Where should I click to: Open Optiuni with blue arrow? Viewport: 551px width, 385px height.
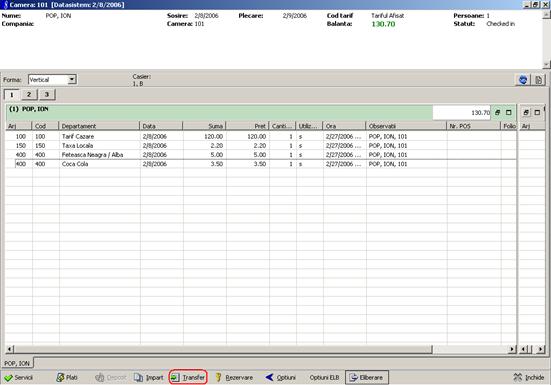click(x=281, y=377)
